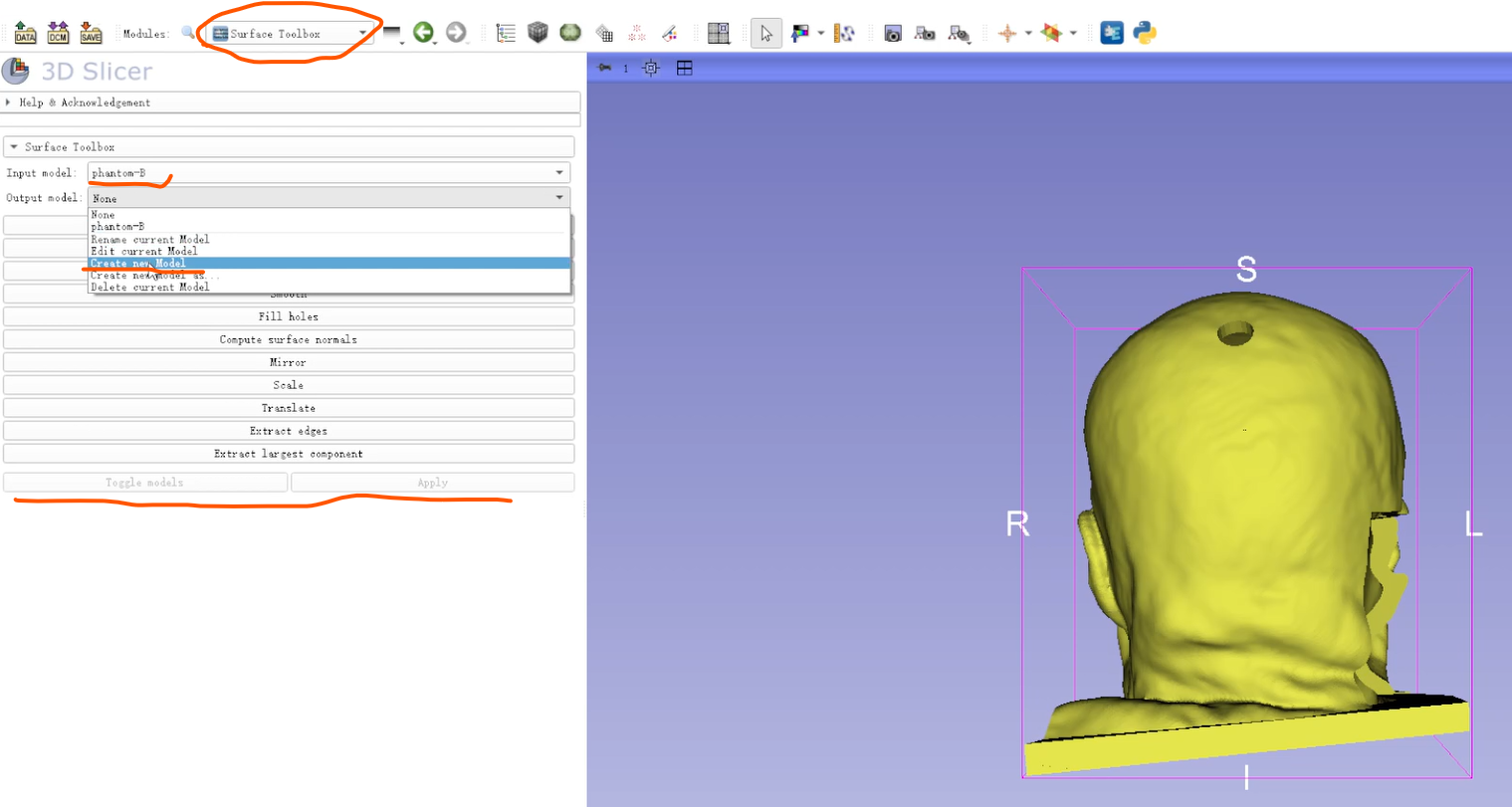Open the crosshair options dropdown arrow
The height and width of the screenshot is (807, 1512).
click(1028, 33)
